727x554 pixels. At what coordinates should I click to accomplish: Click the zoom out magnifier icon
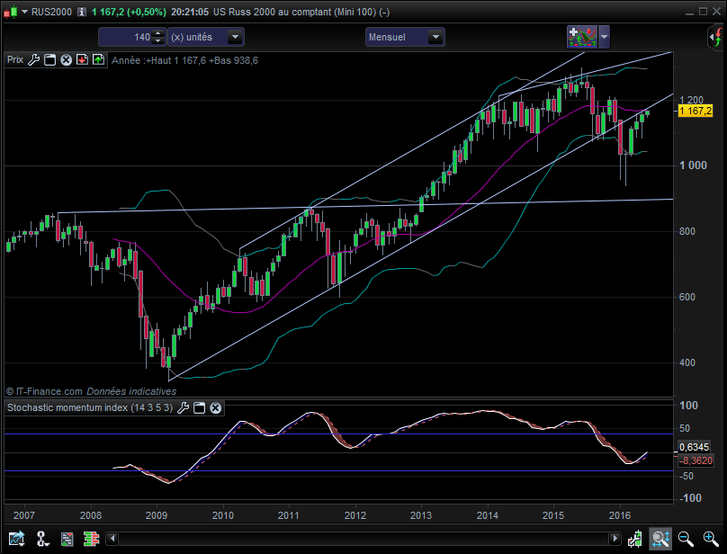point(685,540)
